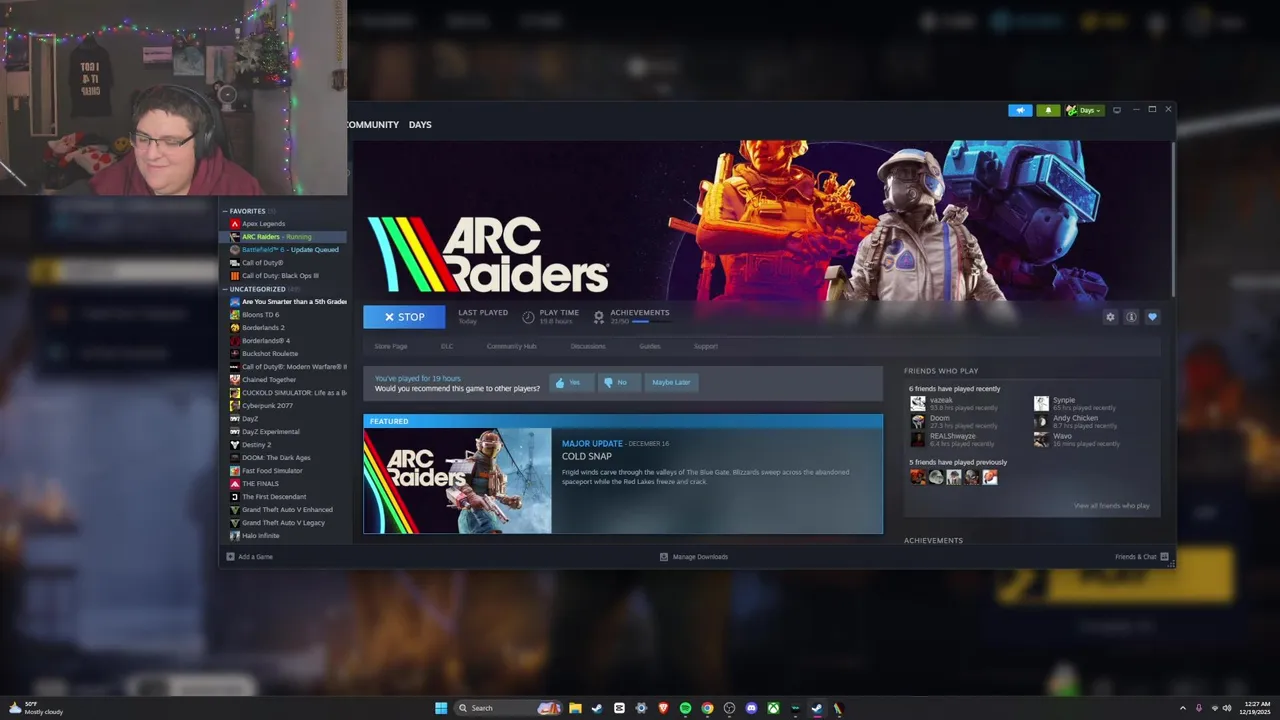Show hidden system tray icons
1280x720 pixels.
tap(1183, 708)
